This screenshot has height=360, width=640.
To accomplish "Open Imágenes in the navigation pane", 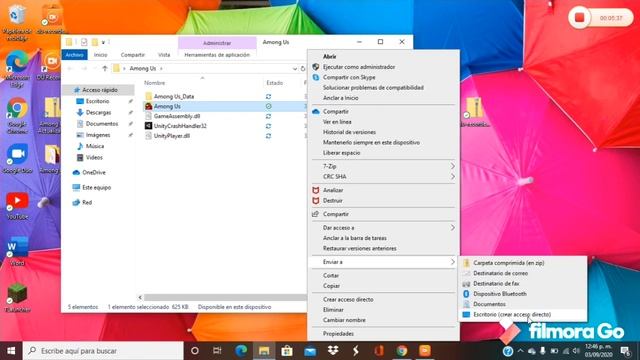I will click(98, 135).
